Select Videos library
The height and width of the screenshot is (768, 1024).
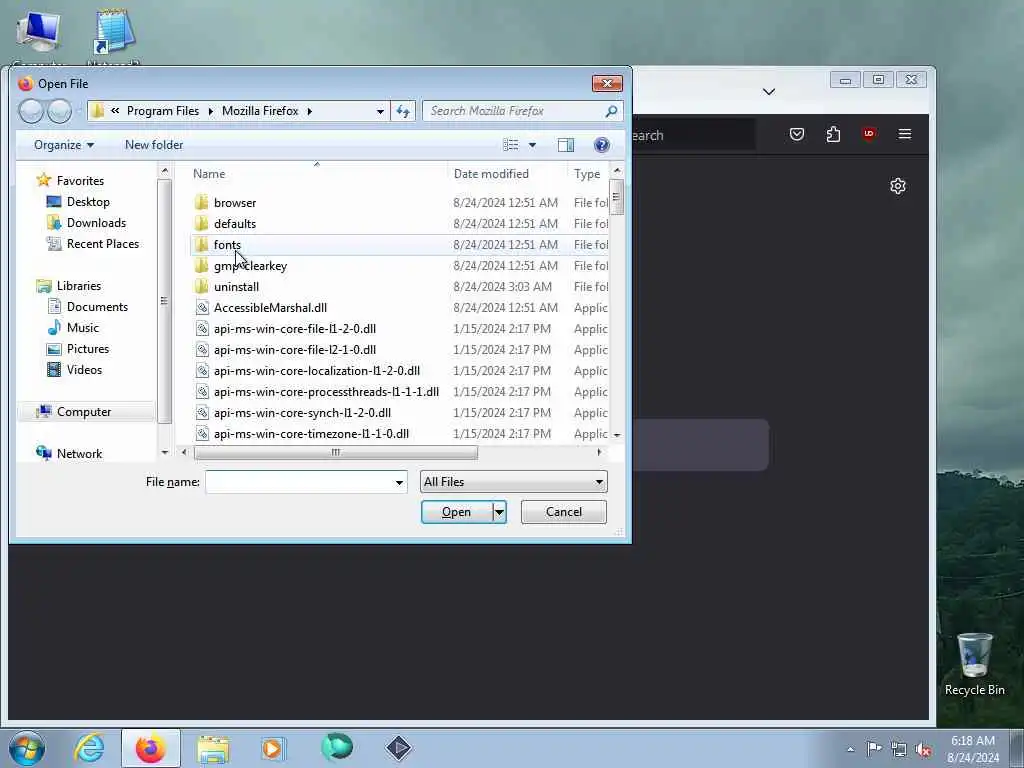tap(84, 370)
